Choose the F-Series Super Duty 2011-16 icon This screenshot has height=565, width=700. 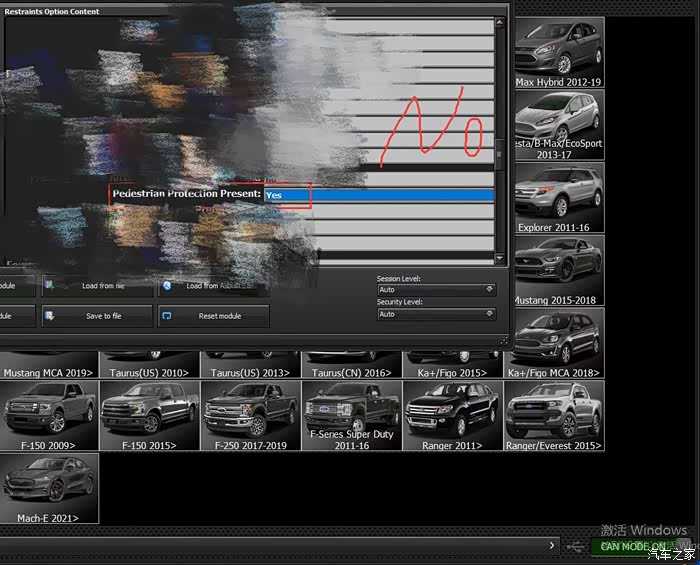(x=352, y=415)
